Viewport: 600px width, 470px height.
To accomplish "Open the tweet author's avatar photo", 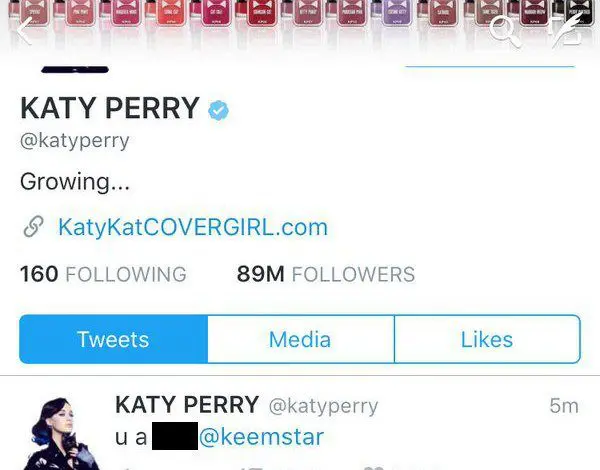I will (x=61, y=433).
